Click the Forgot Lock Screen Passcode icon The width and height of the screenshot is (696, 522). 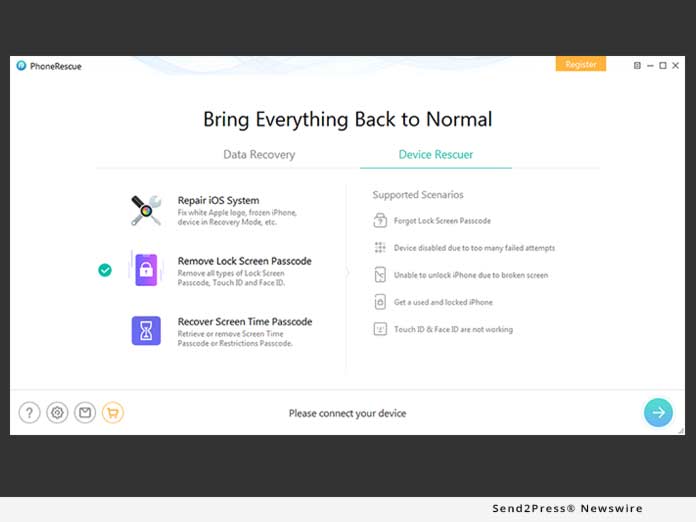380,221
